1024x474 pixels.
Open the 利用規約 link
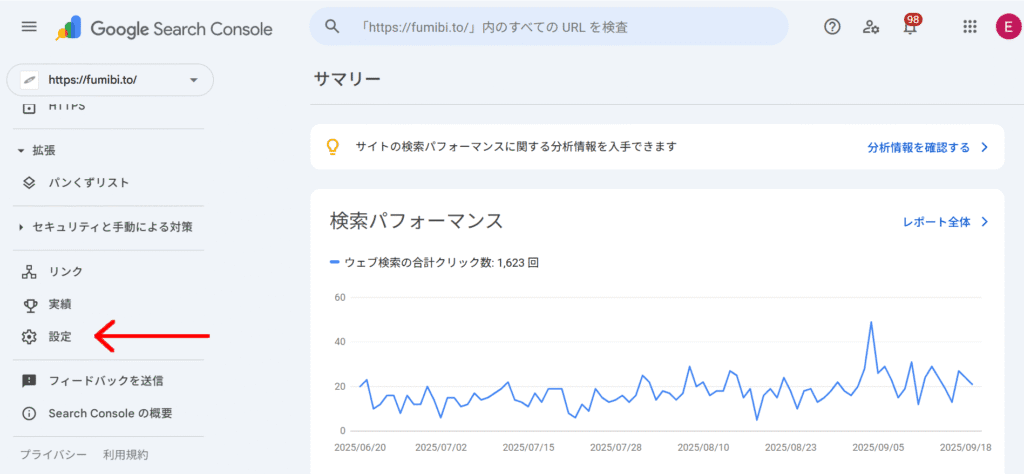tap(125, 454)
